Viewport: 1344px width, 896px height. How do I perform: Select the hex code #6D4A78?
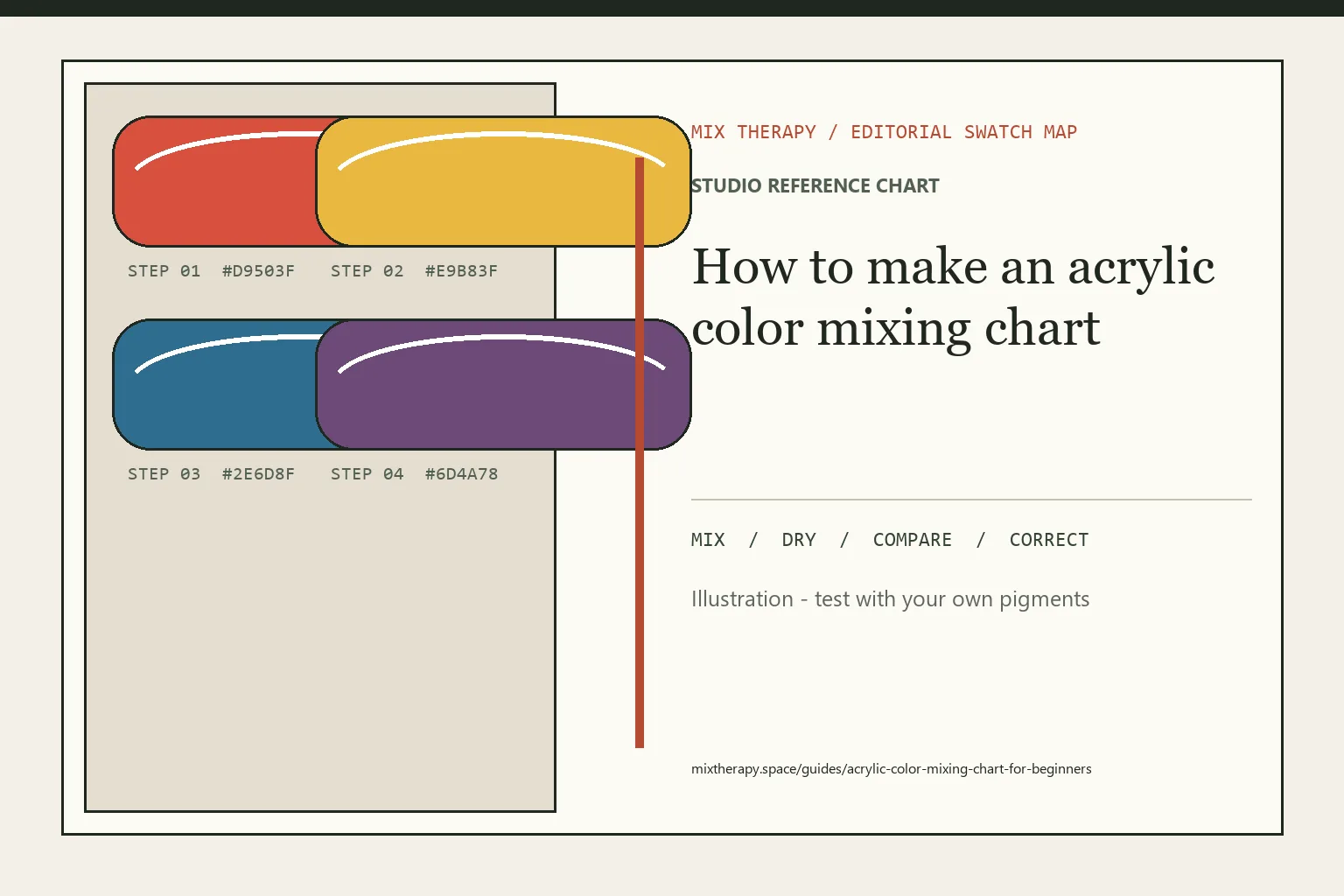461,474
